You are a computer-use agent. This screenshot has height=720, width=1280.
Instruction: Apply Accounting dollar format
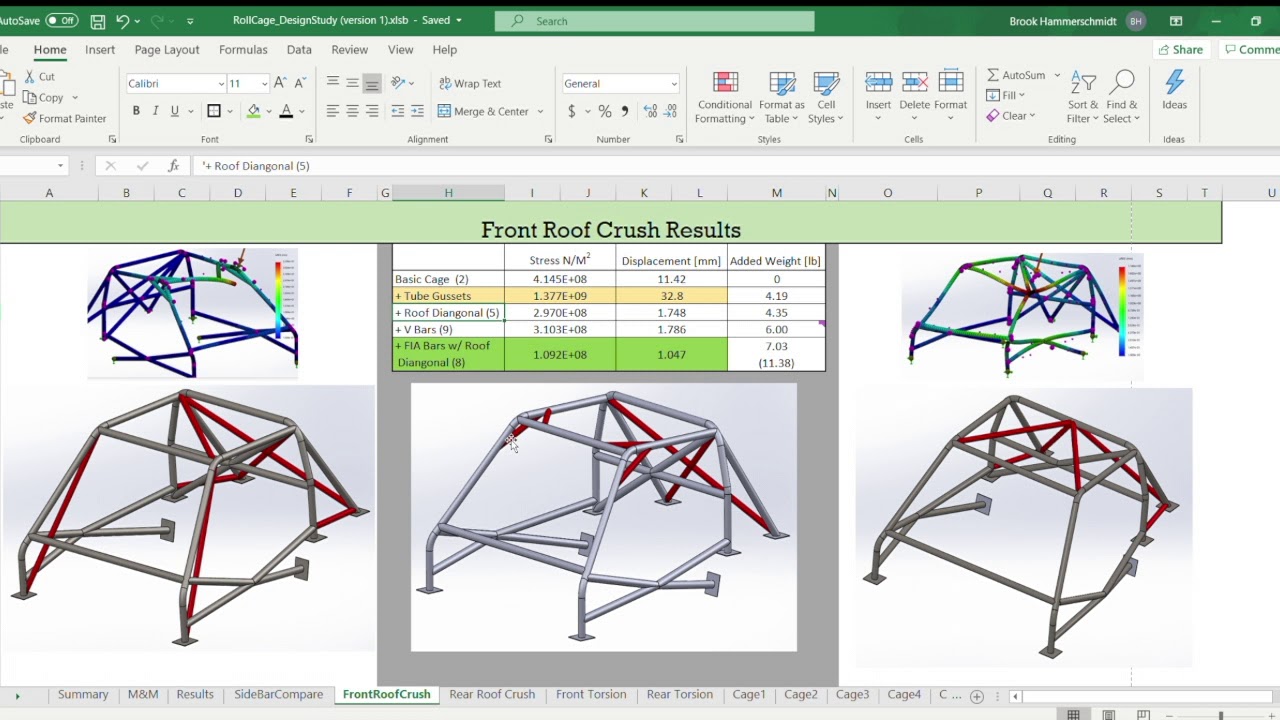coord(572,111)
